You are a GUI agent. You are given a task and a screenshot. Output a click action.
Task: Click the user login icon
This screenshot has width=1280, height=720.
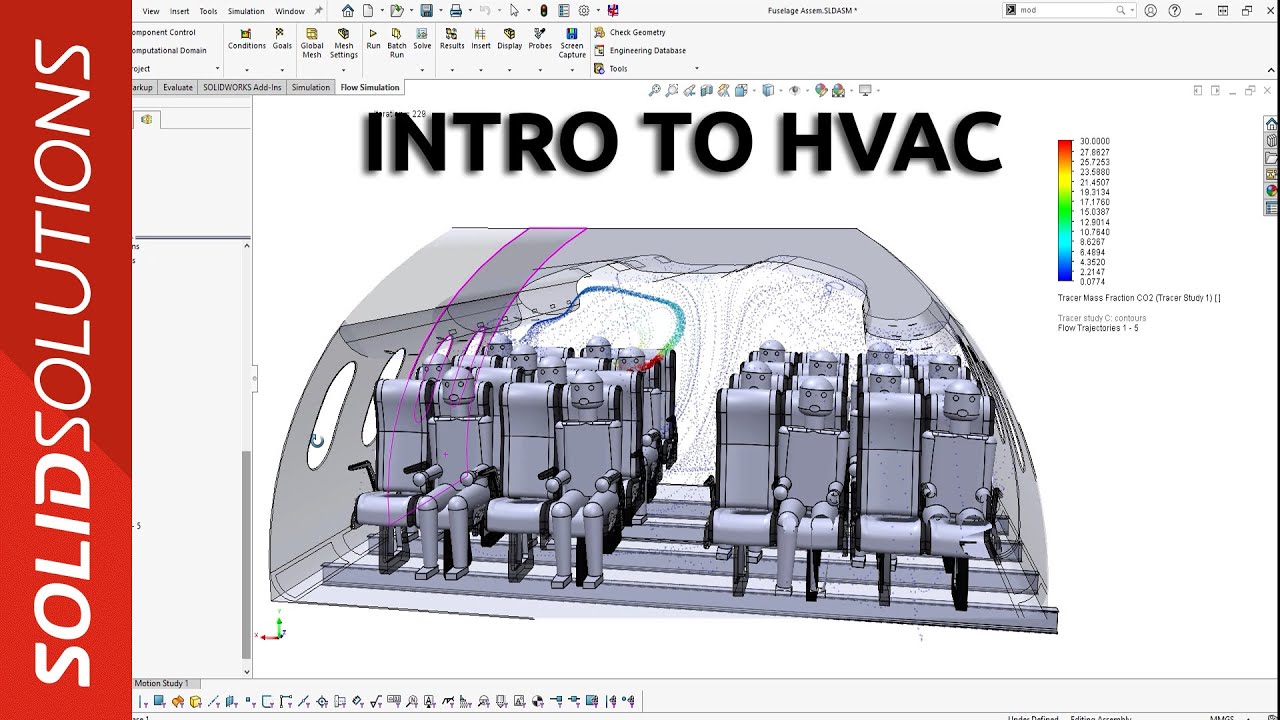click(1150, 10)
